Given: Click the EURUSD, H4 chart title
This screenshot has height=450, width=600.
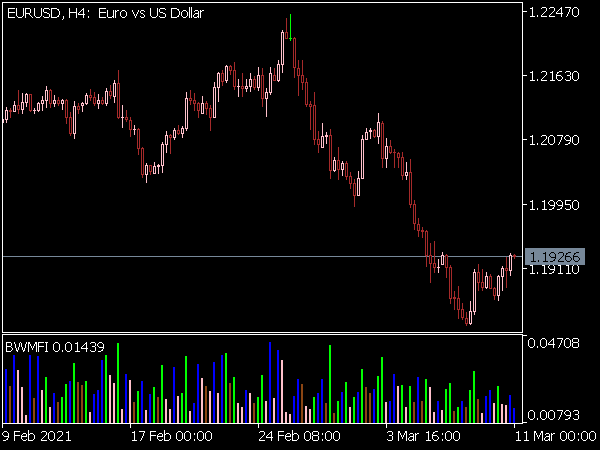Looking at the screenshot, I should point(105,13).
